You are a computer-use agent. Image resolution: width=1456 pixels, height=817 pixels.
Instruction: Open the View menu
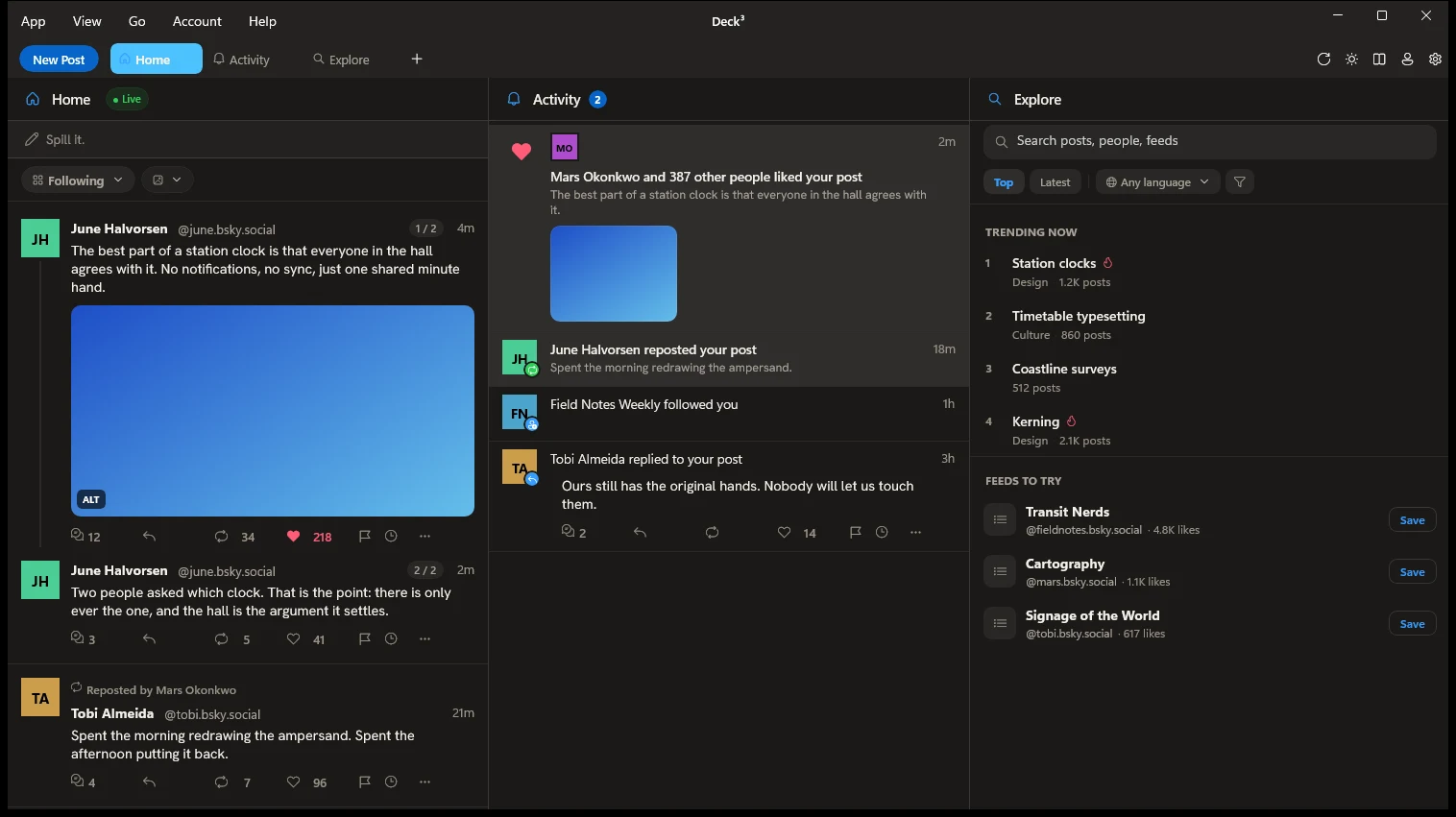point(86,21)
